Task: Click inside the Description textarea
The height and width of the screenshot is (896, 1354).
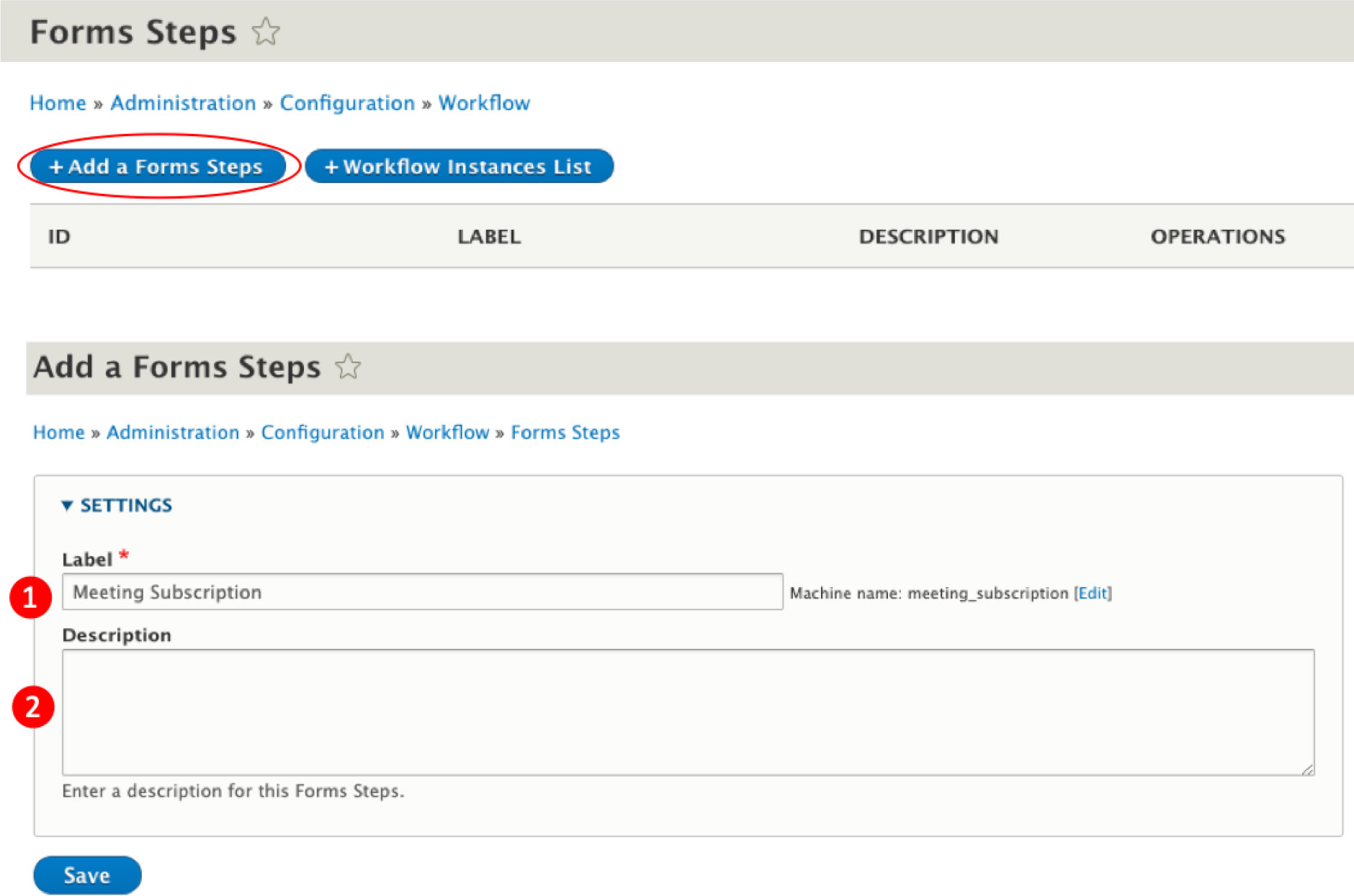Action: pos(688,712)
